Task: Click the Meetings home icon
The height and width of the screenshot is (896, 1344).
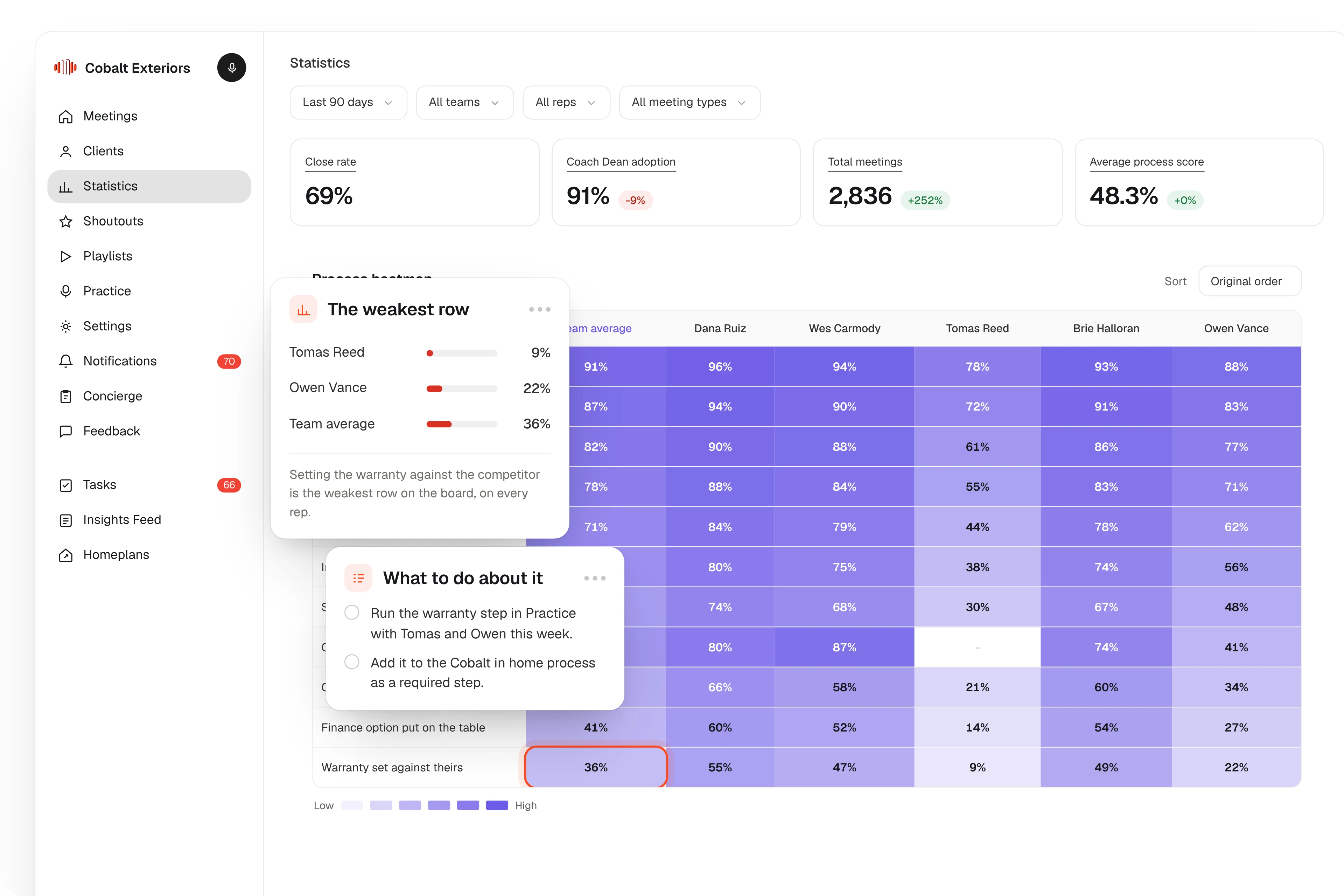Action: (66, 117)
